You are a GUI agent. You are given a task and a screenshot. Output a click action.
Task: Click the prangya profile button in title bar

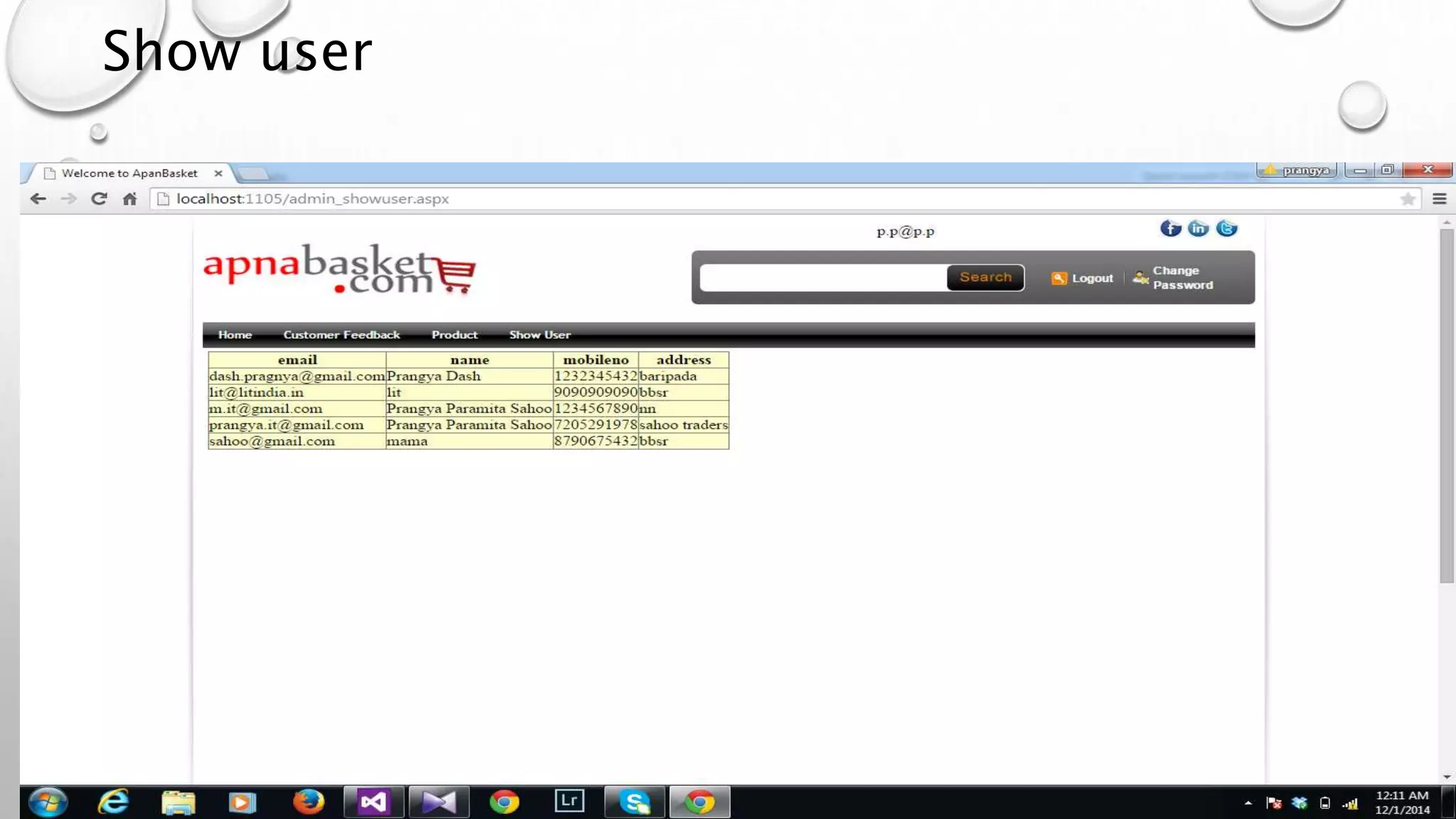click(x=1297, y=170)
